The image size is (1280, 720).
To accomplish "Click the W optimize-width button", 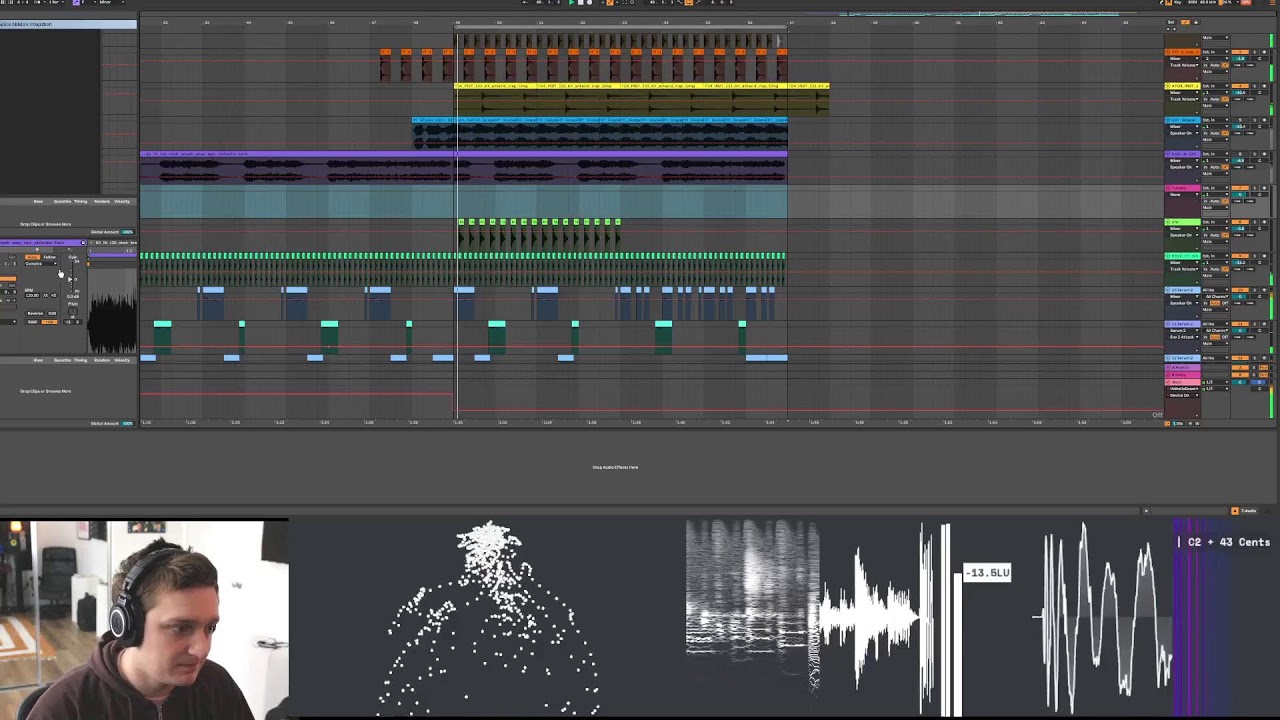I will click(1197, 423).
